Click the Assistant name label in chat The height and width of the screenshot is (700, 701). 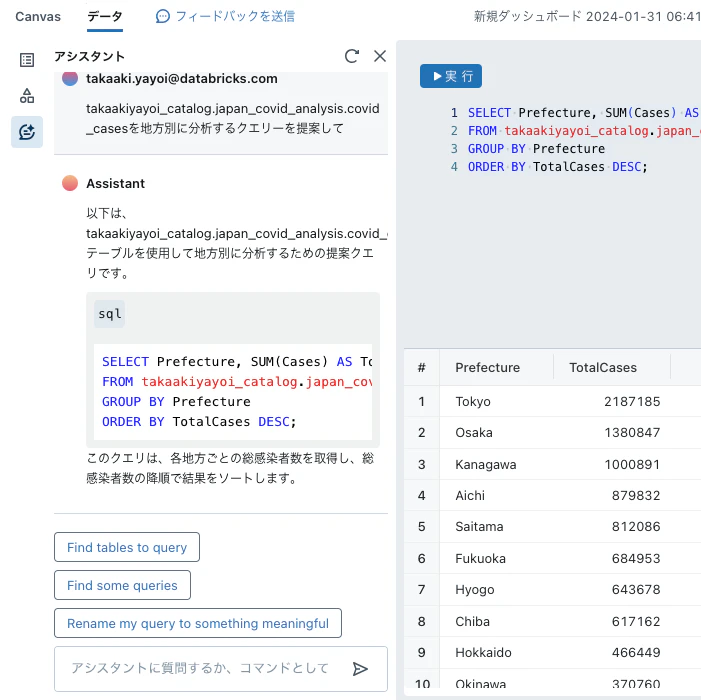[x=116, y=183]
